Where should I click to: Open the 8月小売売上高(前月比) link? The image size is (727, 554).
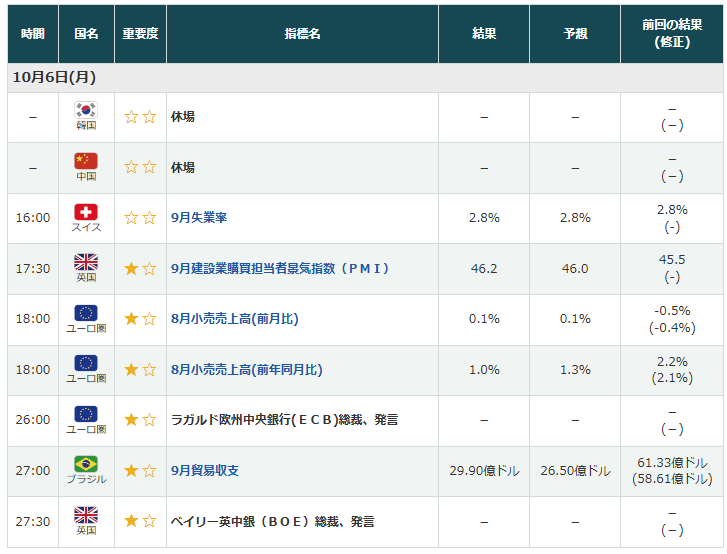(x=234, y=319)
